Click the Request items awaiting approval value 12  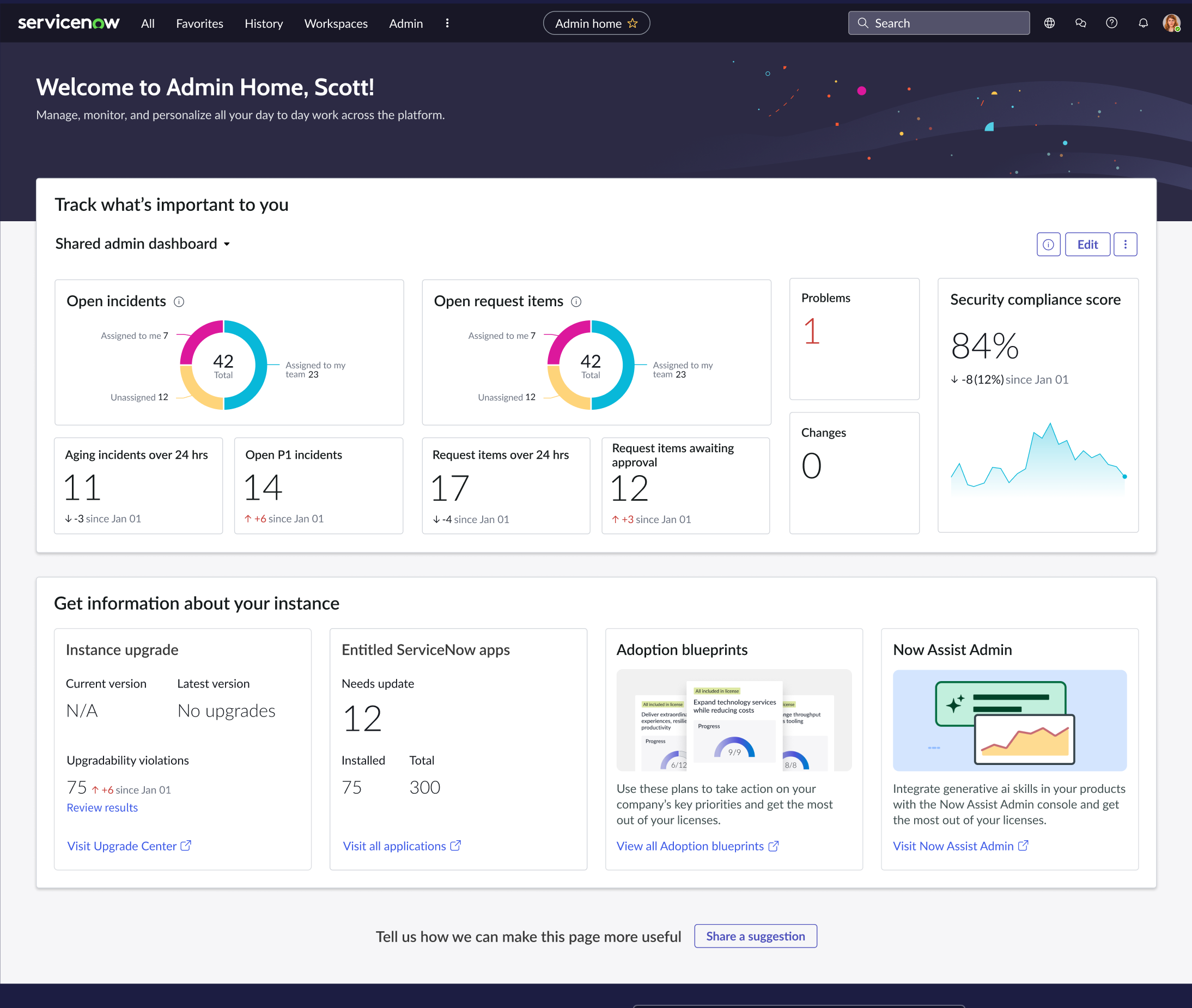click(x=630, y=489)
